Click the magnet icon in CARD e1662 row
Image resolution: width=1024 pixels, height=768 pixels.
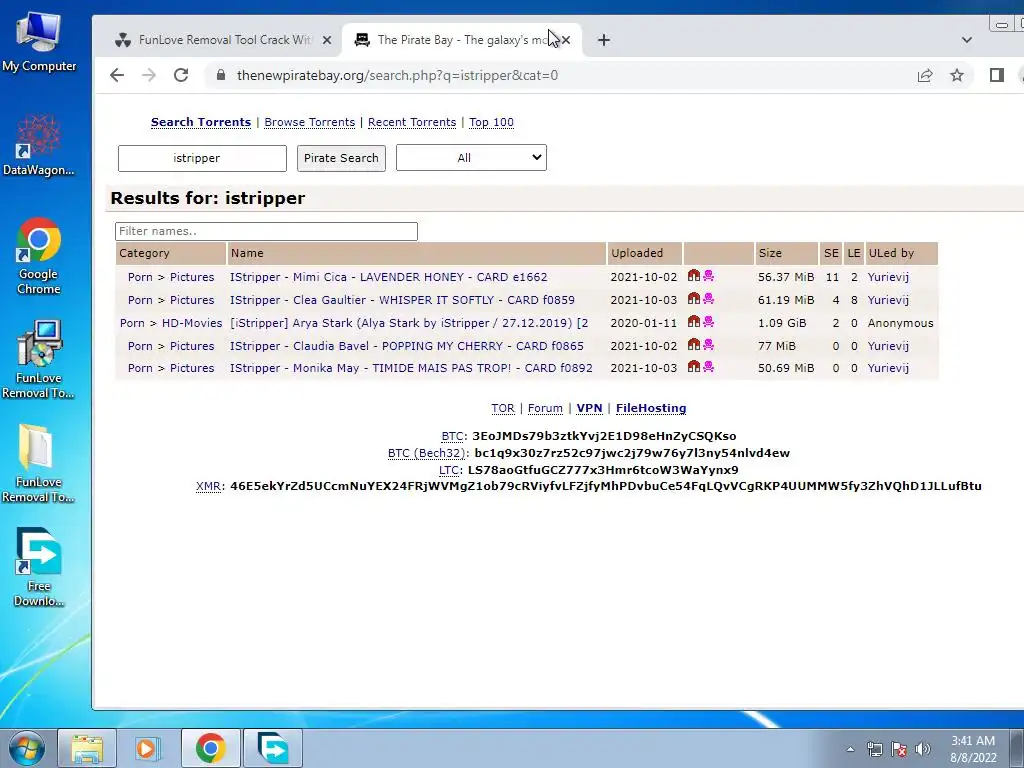coord(694,276)
